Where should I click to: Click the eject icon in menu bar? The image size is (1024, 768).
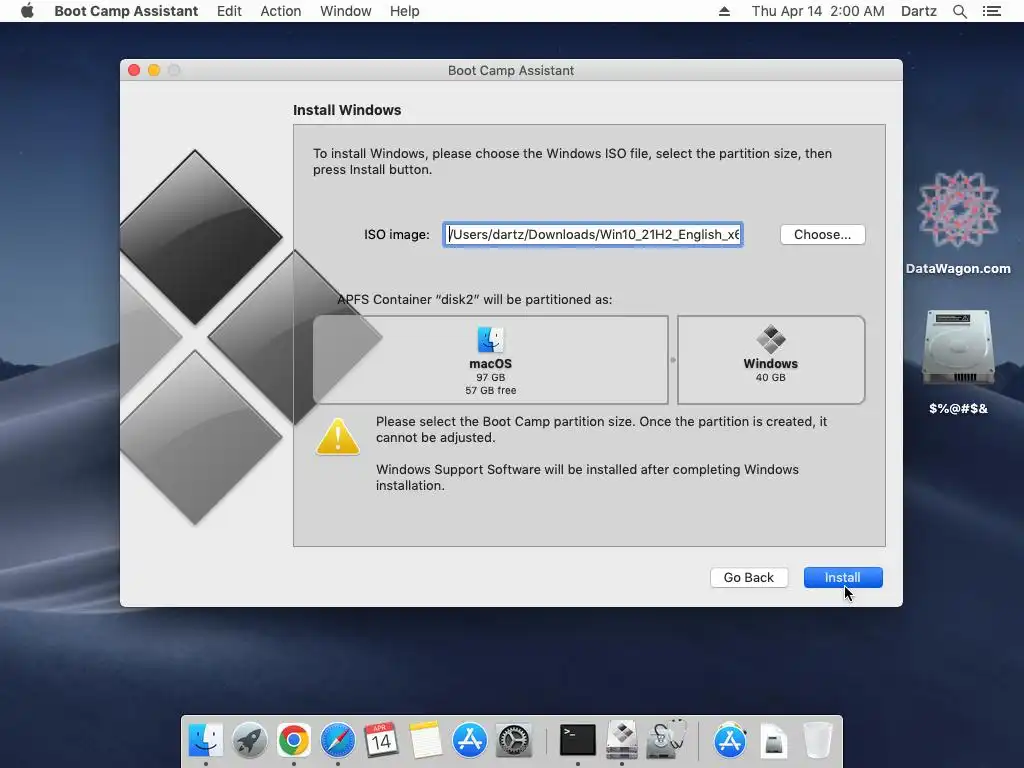[x=724, y=11]
